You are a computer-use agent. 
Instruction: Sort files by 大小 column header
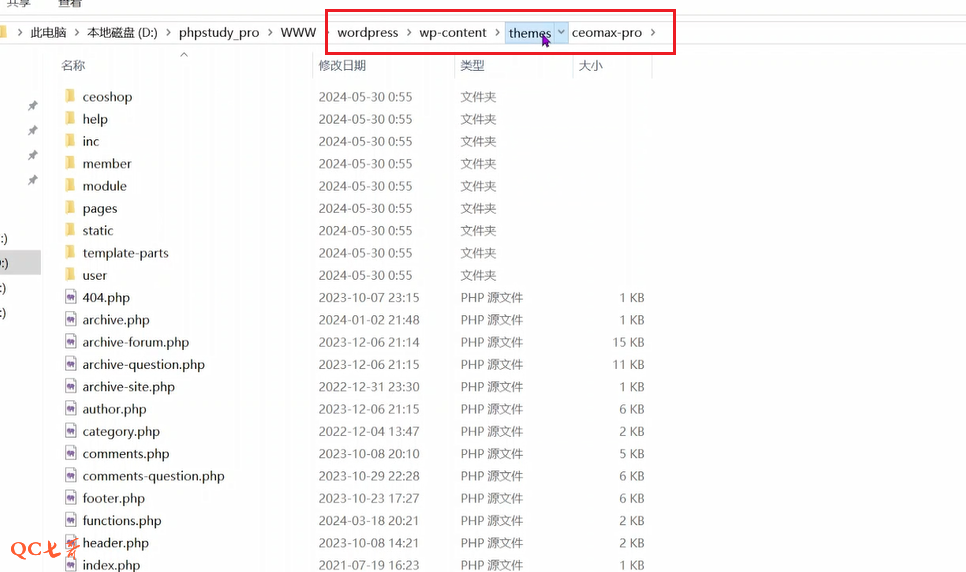pyautogui.click(x=590, y=65)
